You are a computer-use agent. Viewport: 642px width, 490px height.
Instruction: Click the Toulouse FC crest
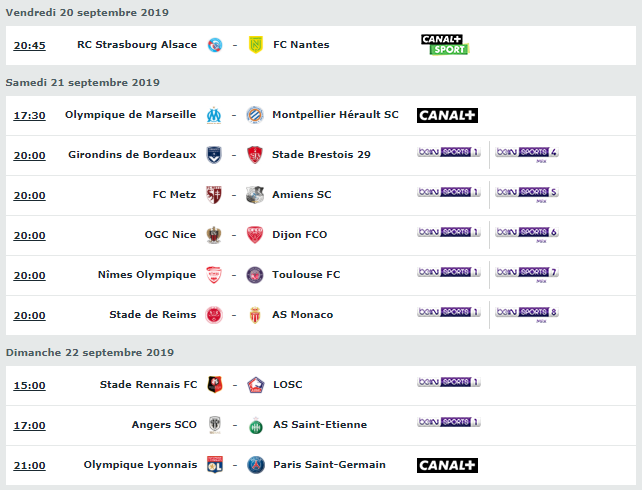click(255, 275)
